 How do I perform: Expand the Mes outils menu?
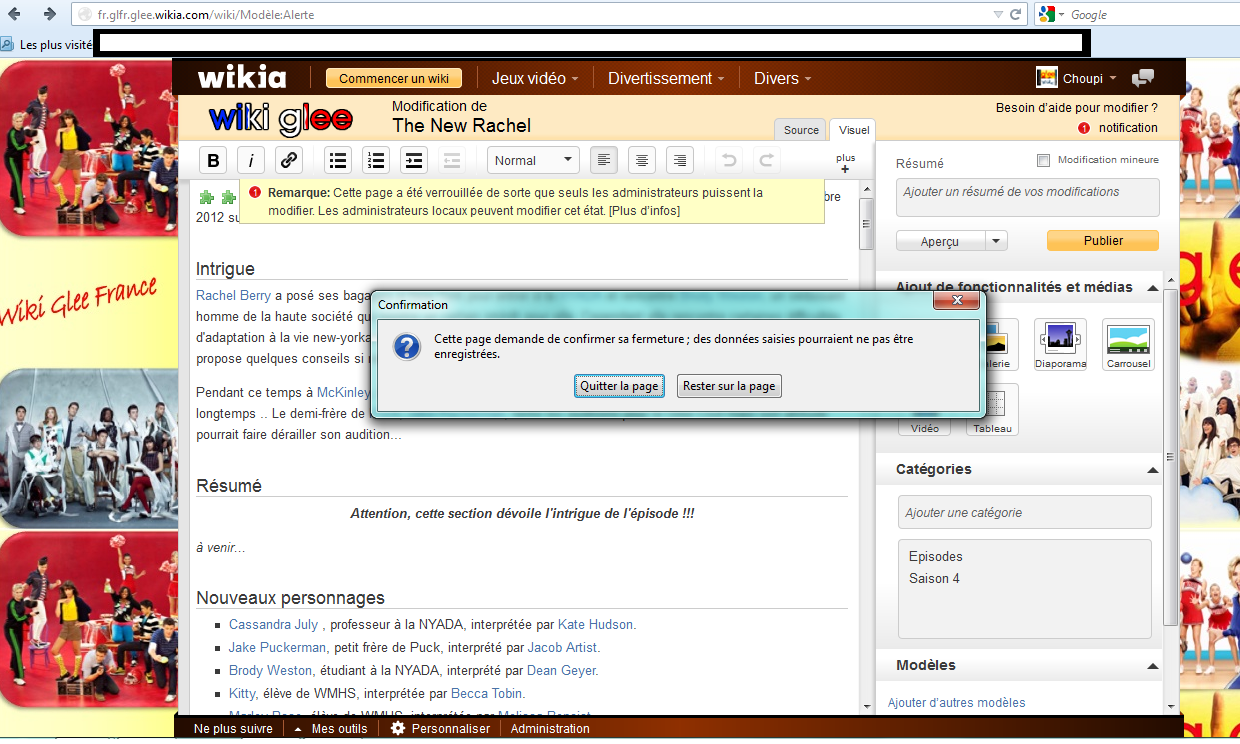click(331, 729)
